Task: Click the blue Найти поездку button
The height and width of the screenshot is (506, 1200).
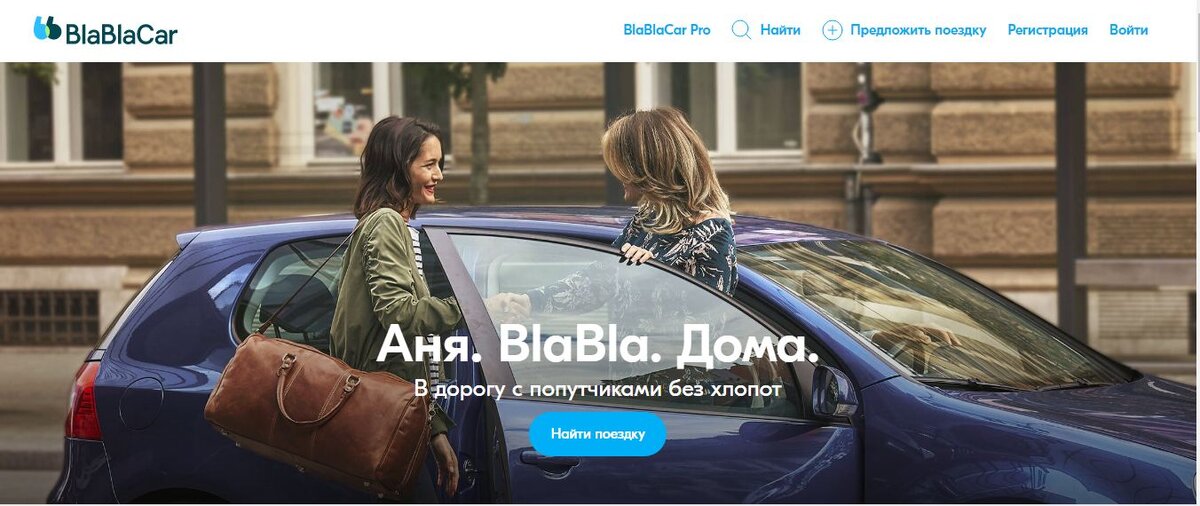Action: [x=597, y=434]
